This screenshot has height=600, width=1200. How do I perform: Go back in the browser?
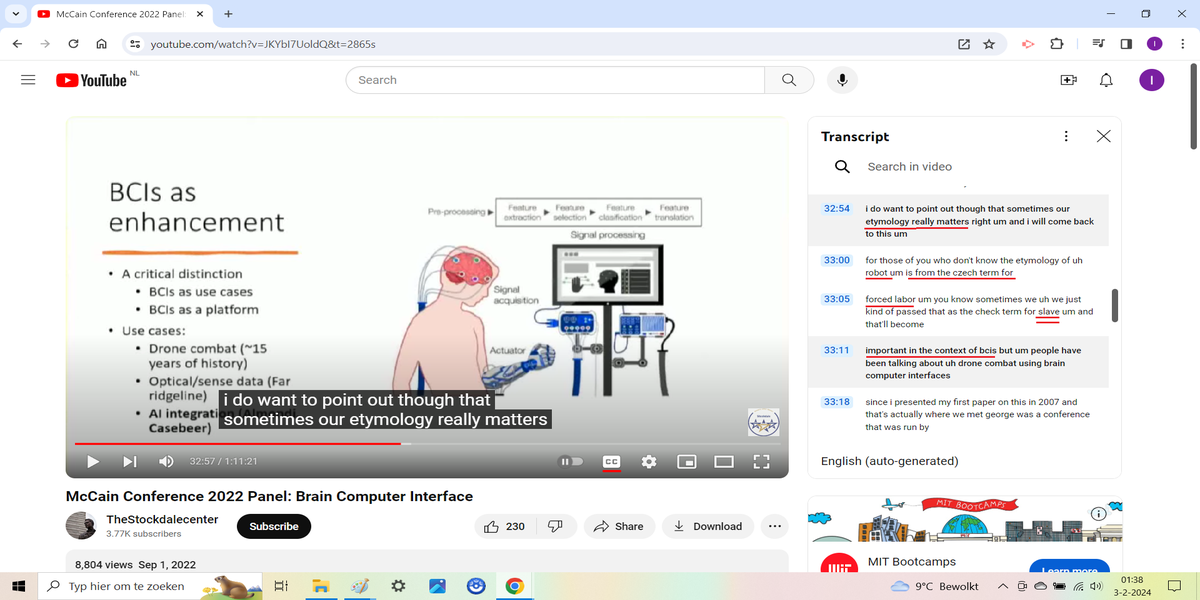pos(17,44)
